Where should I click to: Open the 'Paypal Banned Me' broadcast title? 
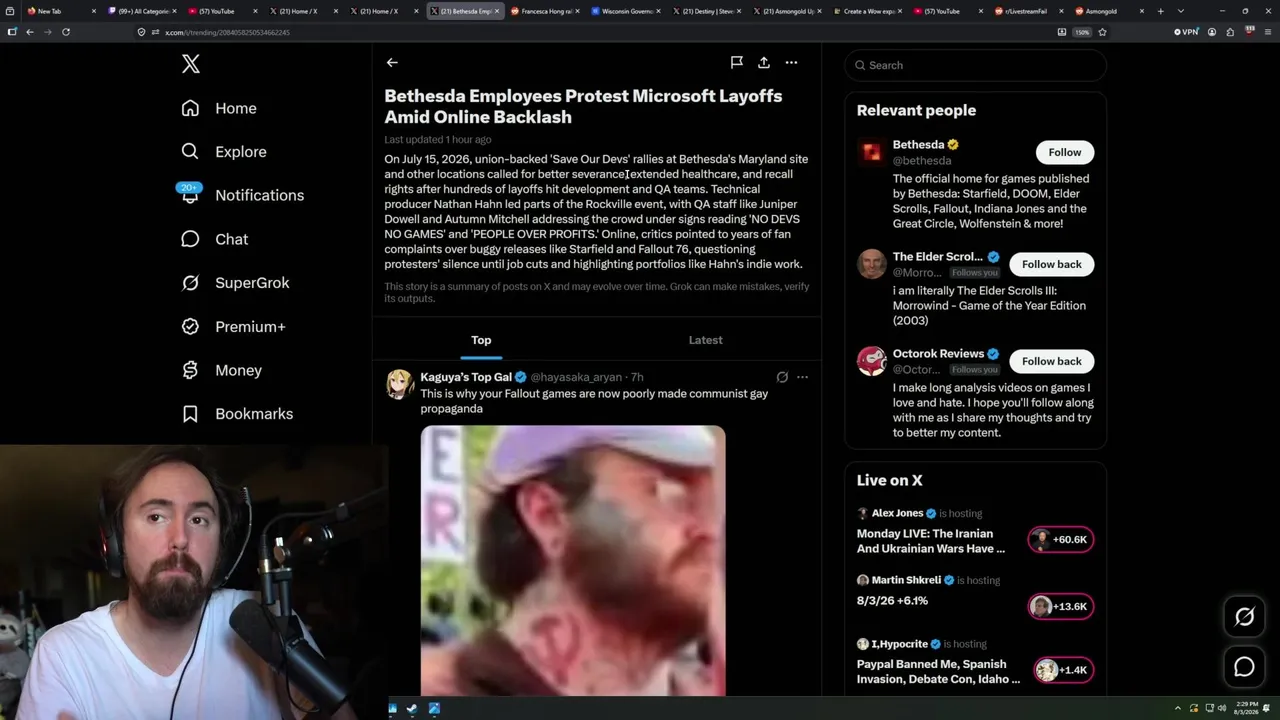point(938,671)
